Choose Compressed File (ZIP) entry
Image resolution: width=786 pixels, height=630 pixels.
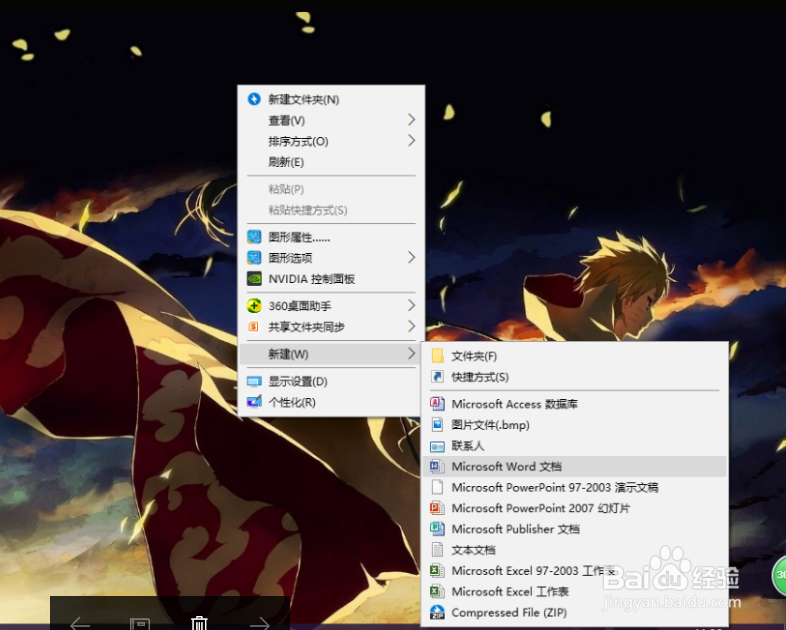click(574, 612)
